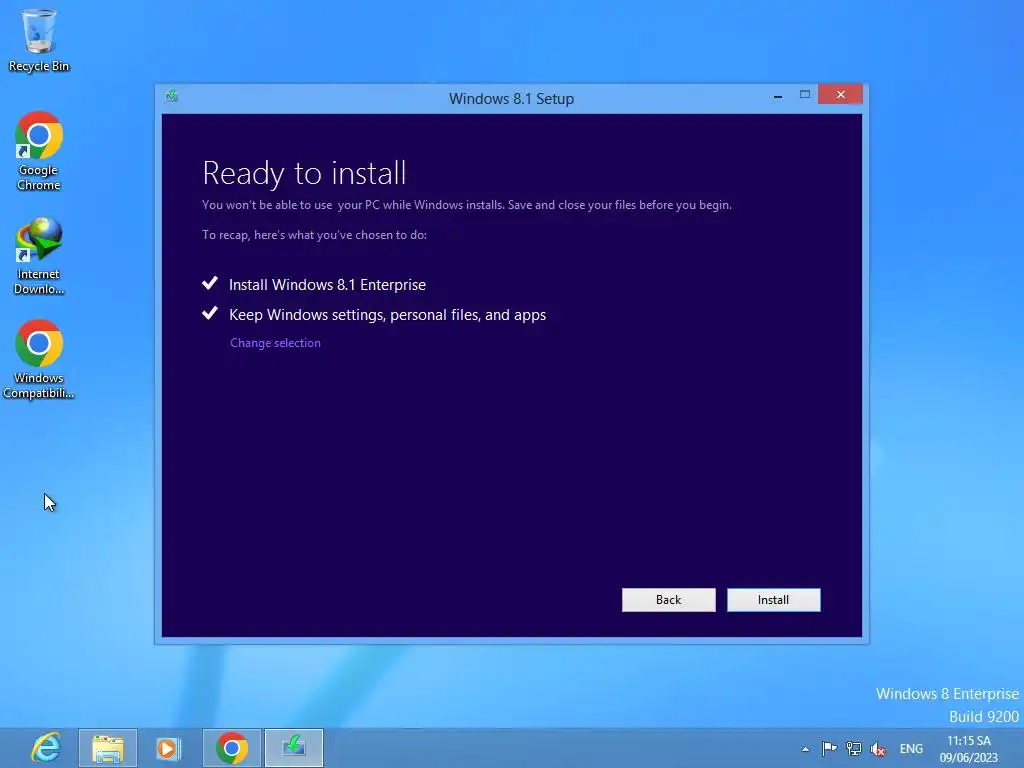Open the Recycle Bin desktop icon
Screen dimensions: 1024x768
pos(39,40)
